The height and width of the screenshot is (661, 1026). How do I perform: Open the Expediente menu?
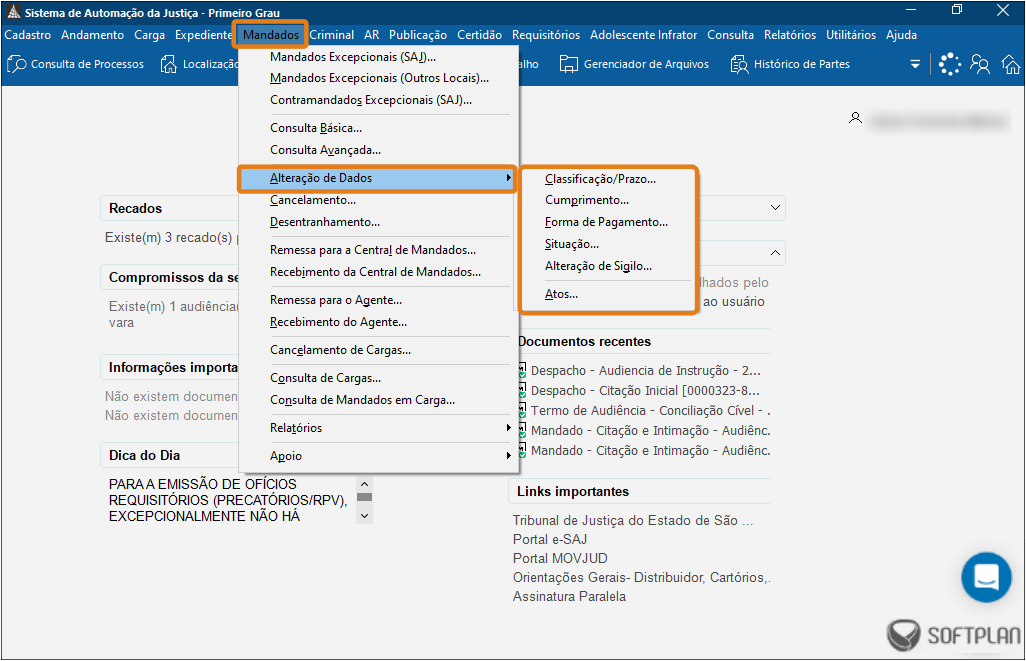203,35
